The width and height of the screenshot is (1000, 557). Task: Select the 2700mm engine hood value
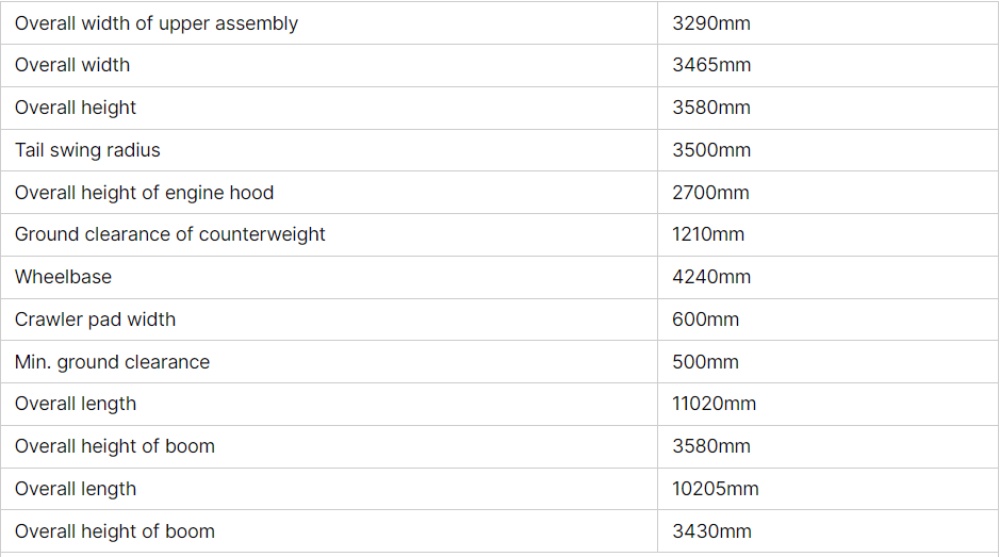[x=712, y=193]
